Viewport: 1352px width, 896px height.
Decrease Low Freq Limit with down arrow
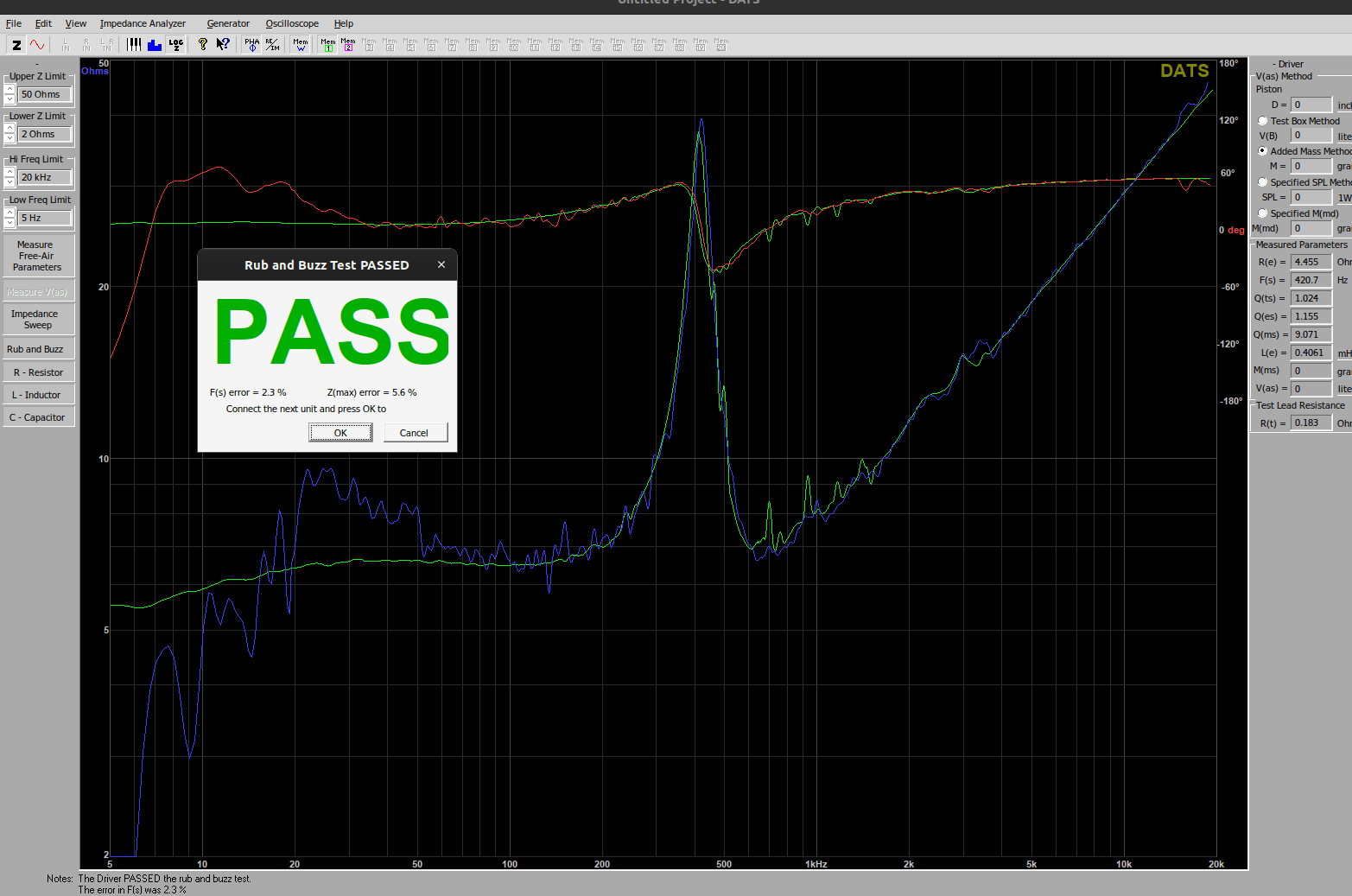10,223
